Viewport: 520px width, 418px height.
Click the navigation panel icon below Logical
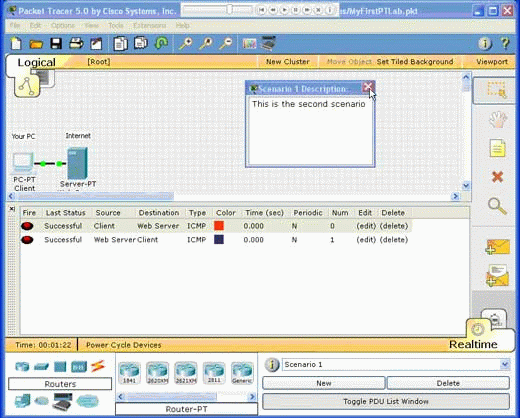click(x=27, y=86)
